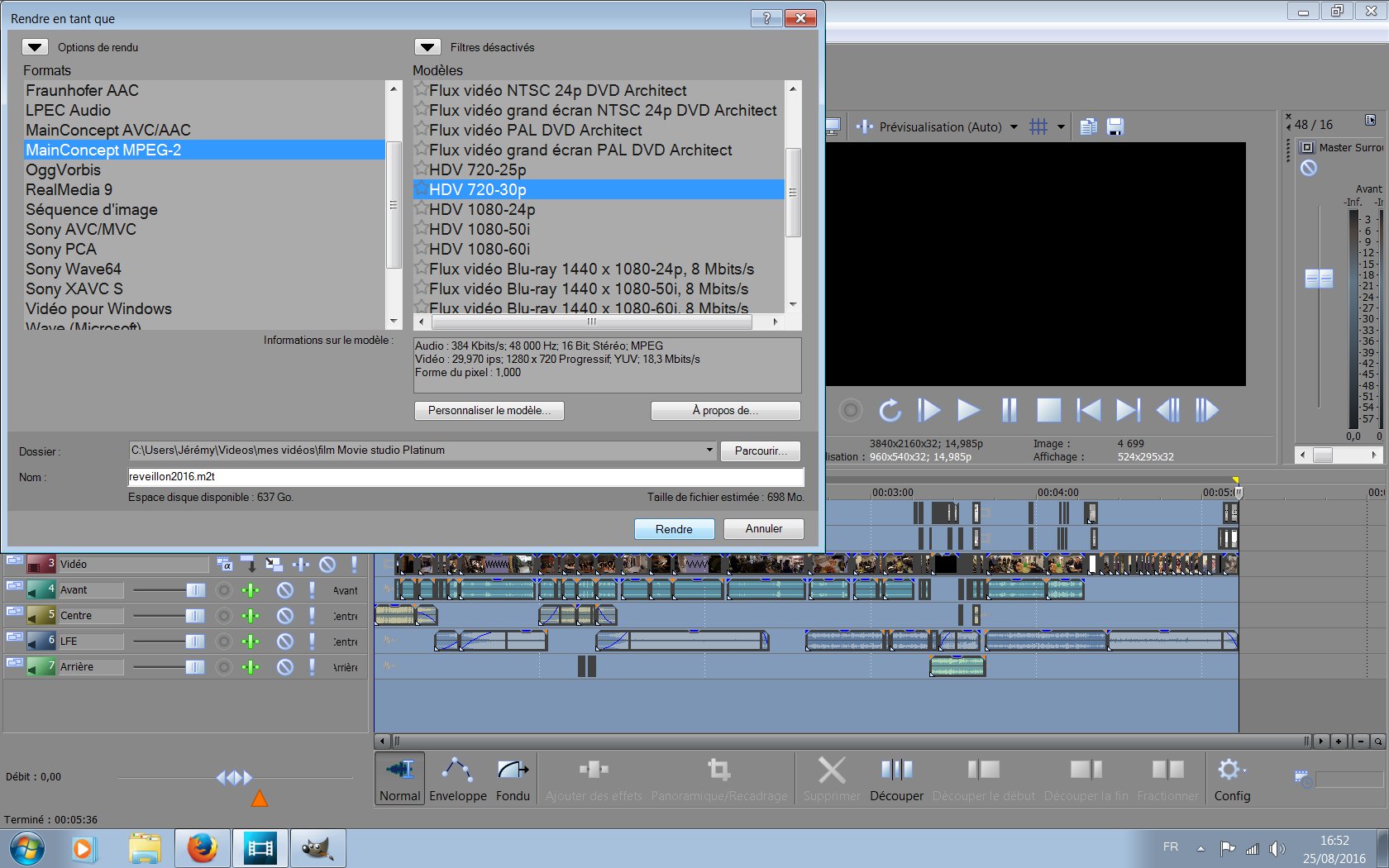
Task: Open the Dossier path dropdown
Action: tap(709, 451)
